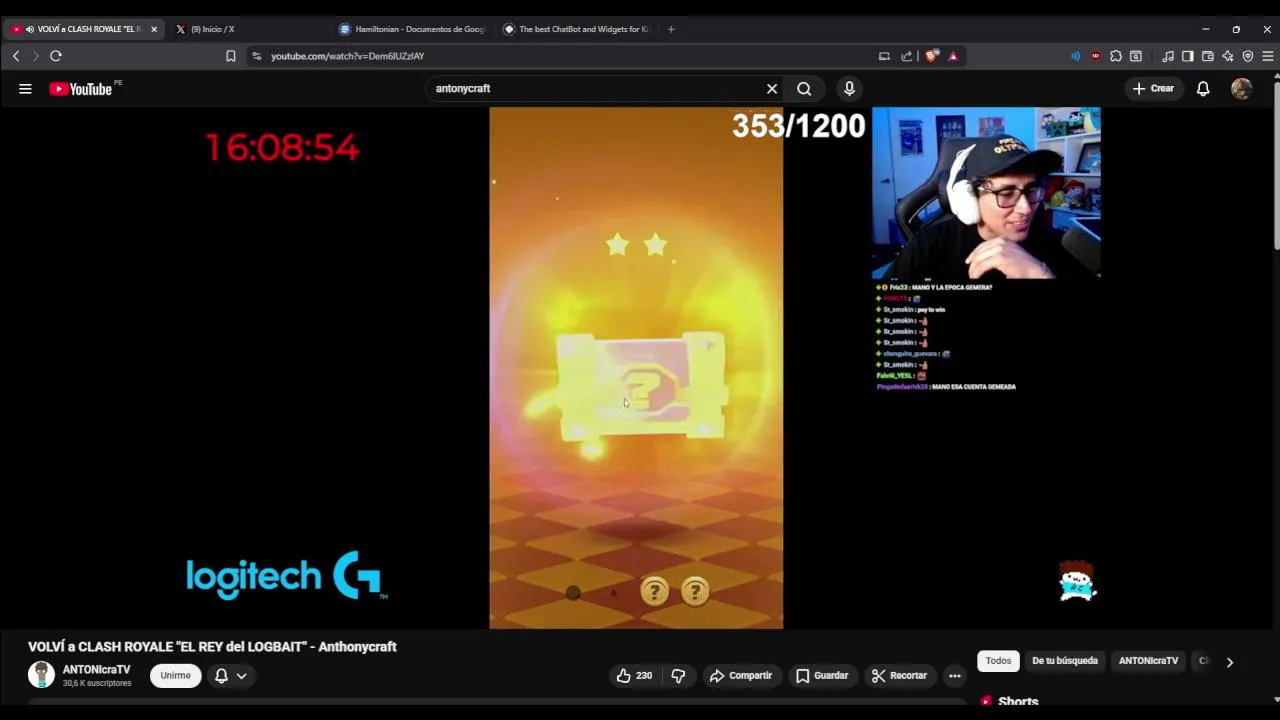Select the De tu búsqueda chip
Screen dimensions: 1280x720
[x=1065, y=661]
